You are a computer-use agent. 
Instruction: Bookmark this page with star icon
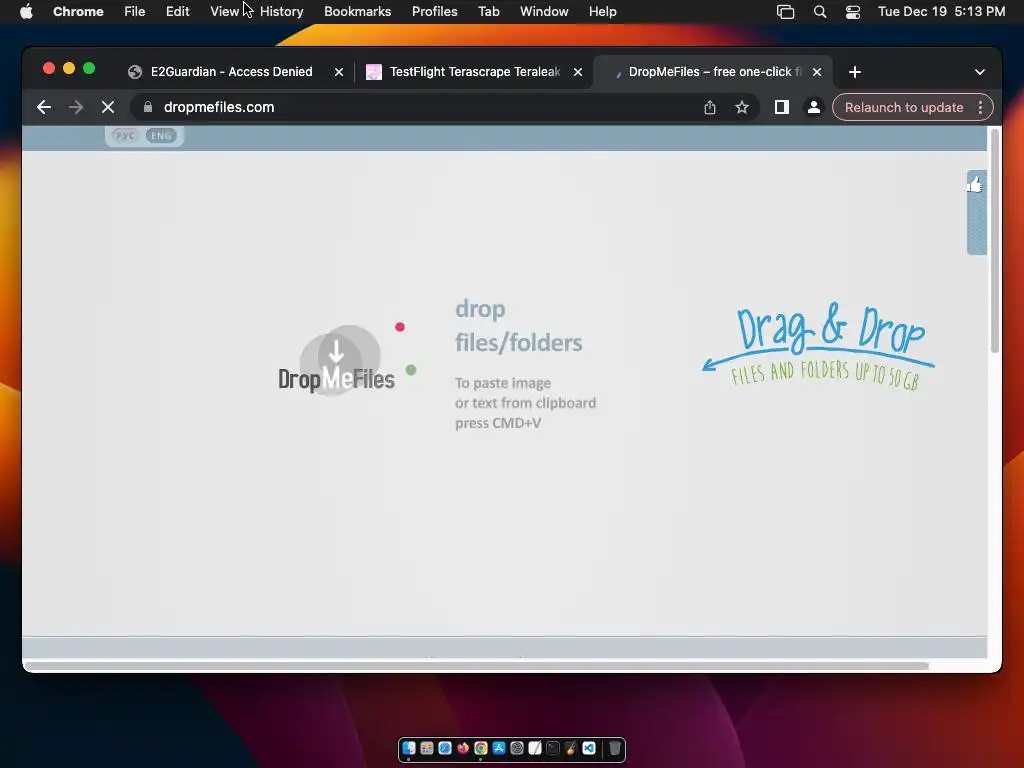coord(741,107)
